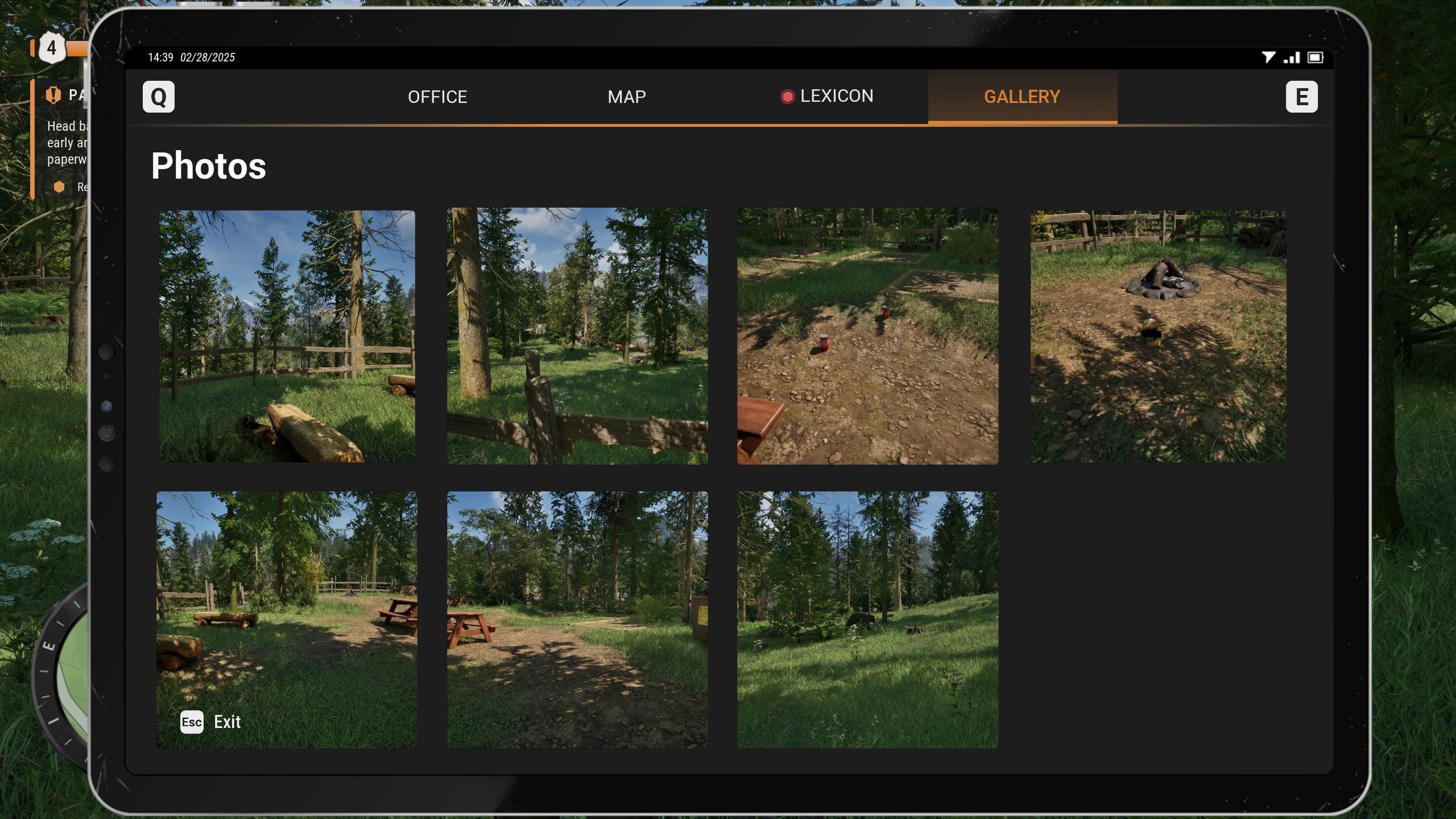Viewport: 1456px width, 819px height.
Task: Click the wifi antenna status icon
Action: coord(1268,57)
